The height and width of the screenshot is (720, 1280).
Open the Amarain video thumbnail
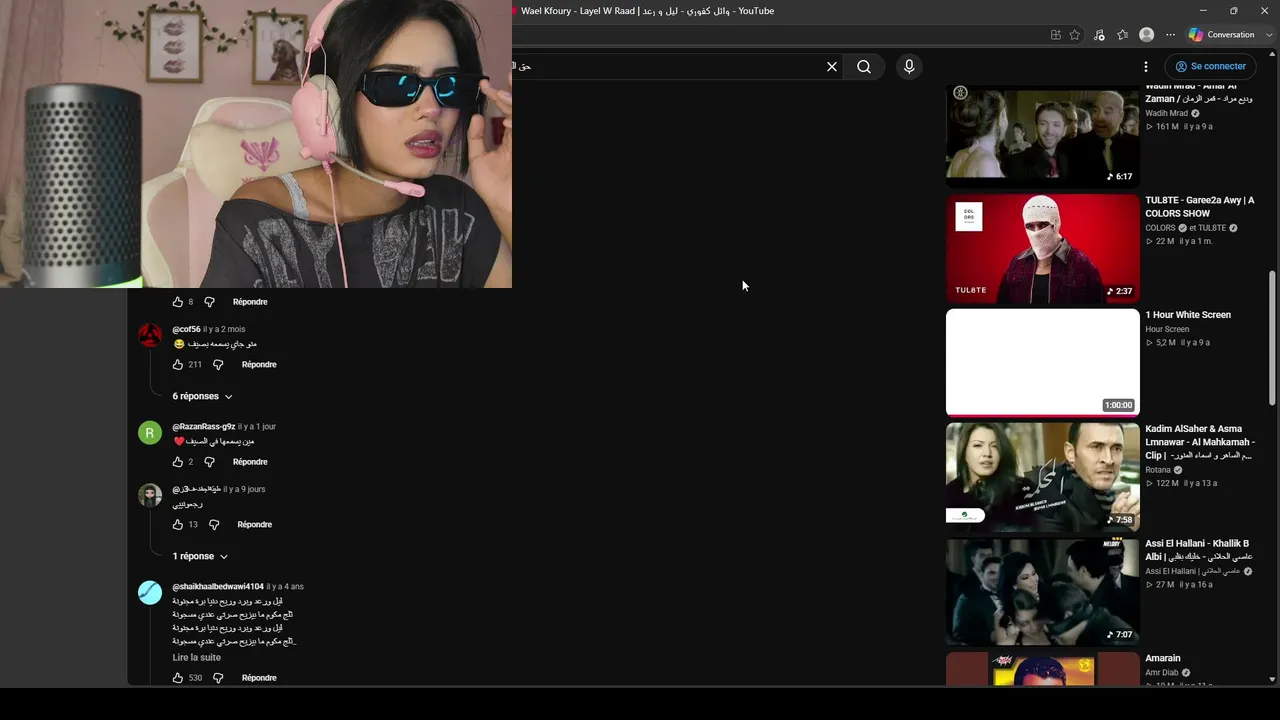click(x=1043, y=669)
